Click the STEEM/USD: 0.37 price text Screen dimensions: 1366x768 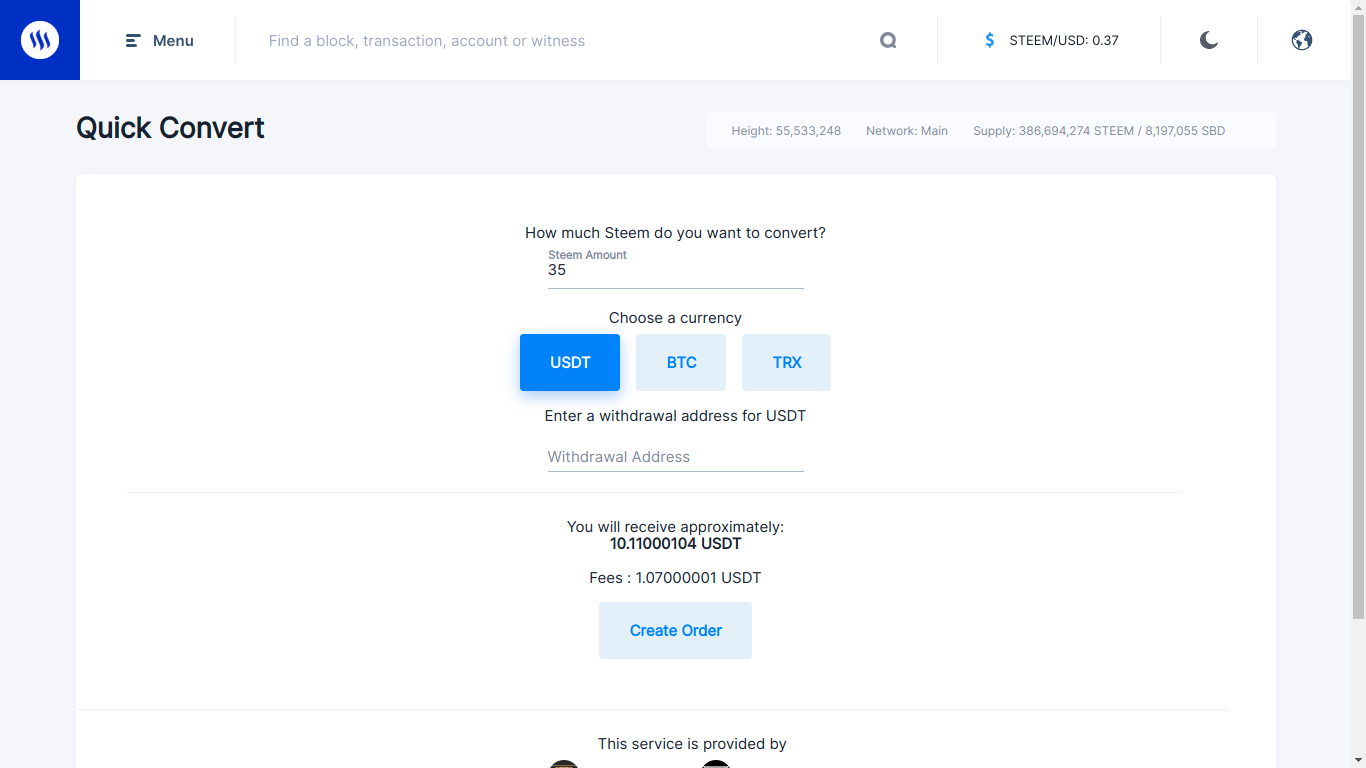(x=1064, y=41)
